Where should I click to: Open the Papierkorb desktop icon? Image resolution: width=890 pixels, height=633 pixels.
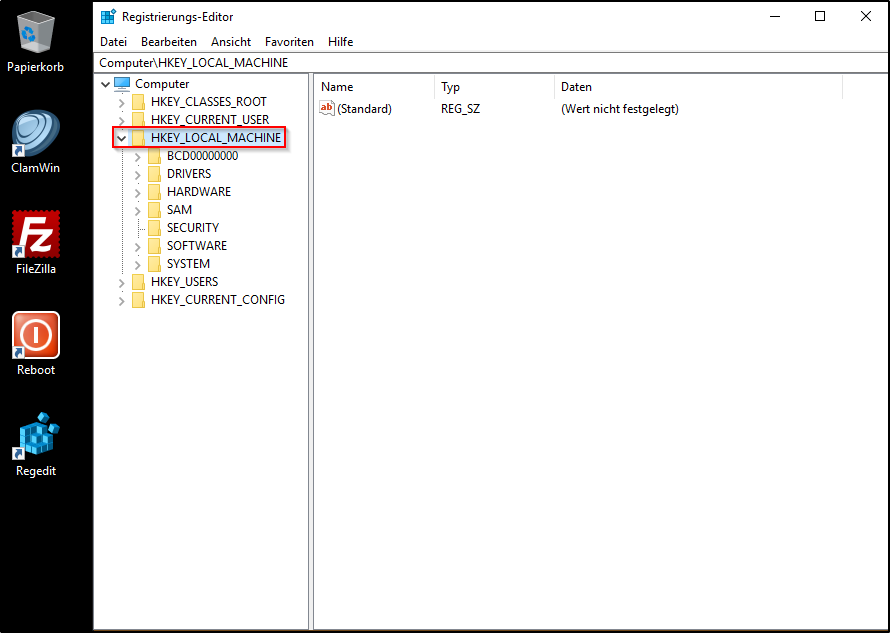pyautogui.click(x=36, y=43)
